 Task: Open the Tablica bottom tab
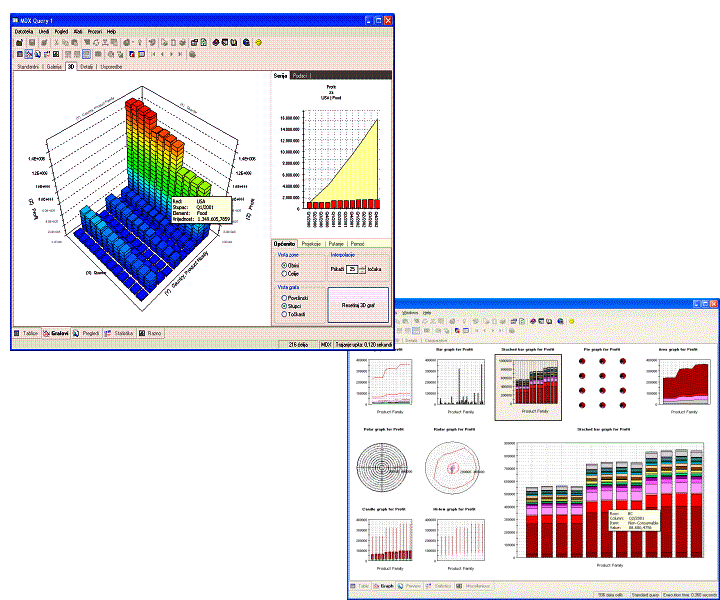pyautogui.click(x=27, y=333)
